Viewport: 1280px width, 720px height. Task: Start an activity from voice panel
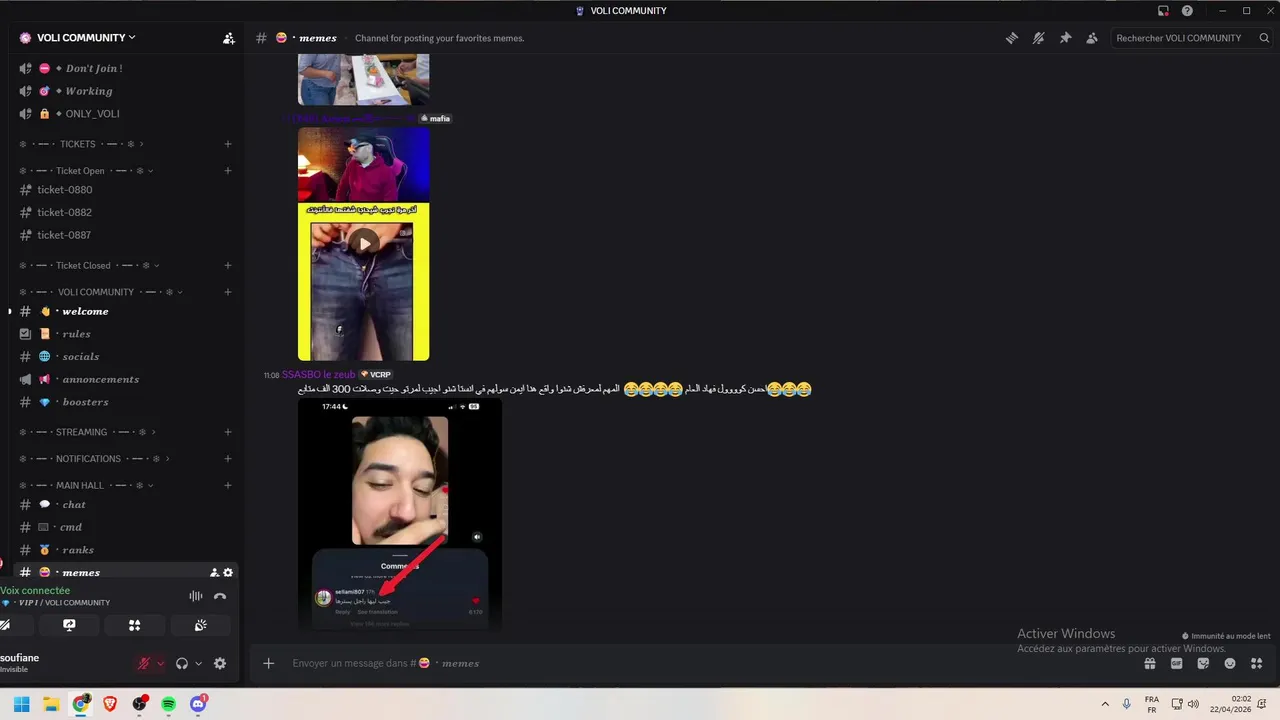134,625
